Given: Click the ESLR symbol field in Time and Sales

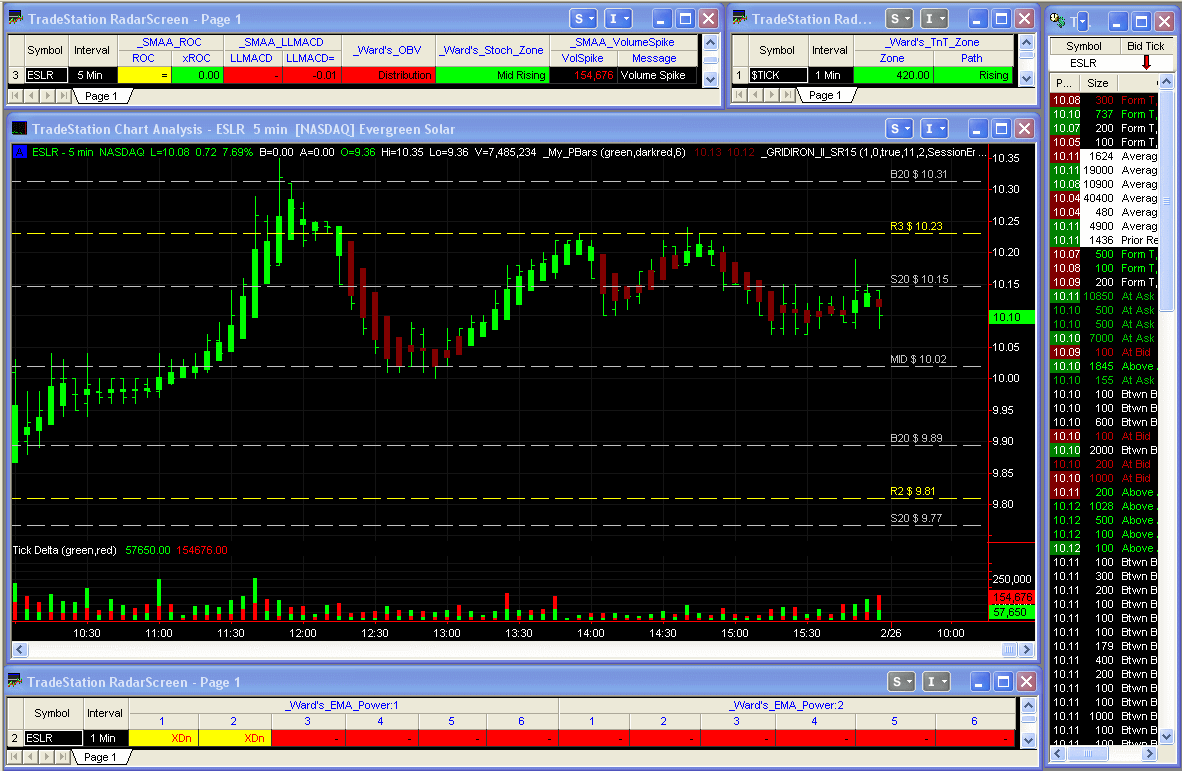Looking at the screenshot, I should pos(1083,63).
